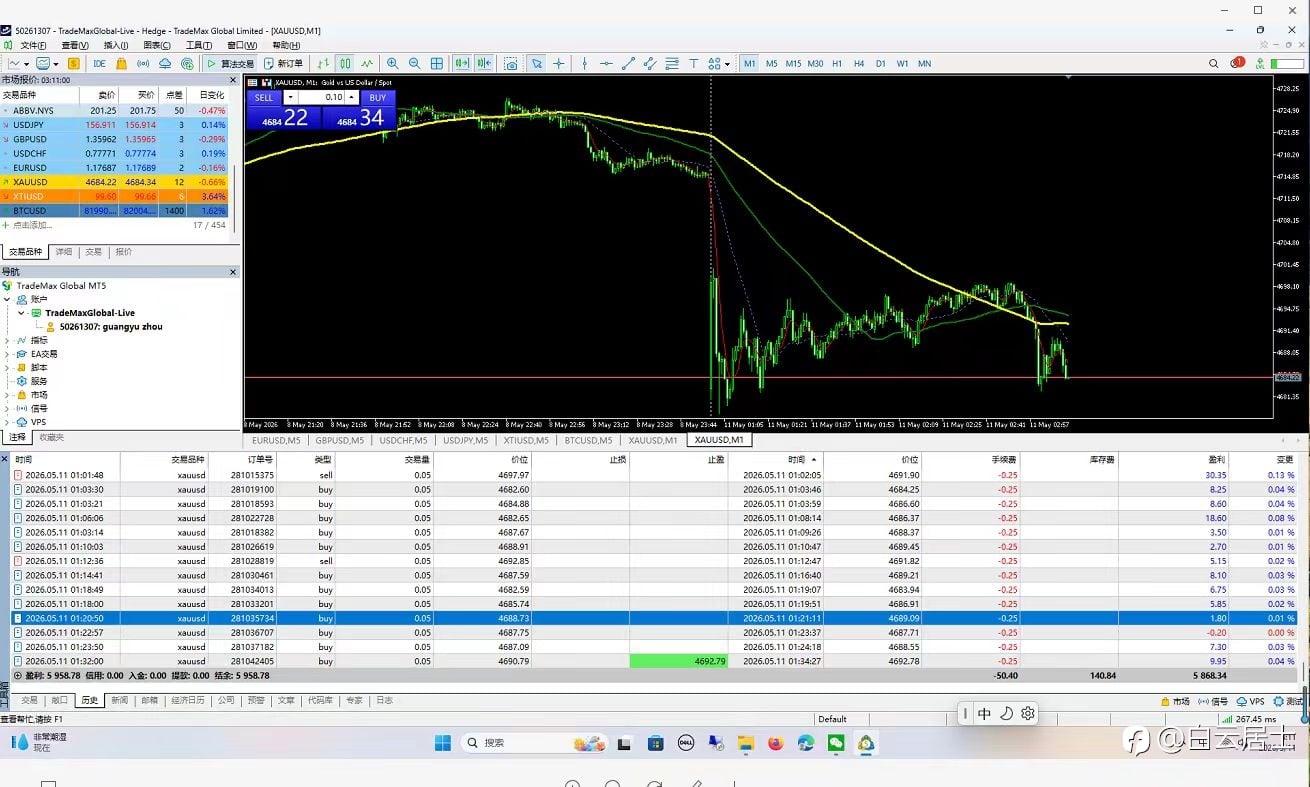Select order 281035734 history row

tap(654, 618)
